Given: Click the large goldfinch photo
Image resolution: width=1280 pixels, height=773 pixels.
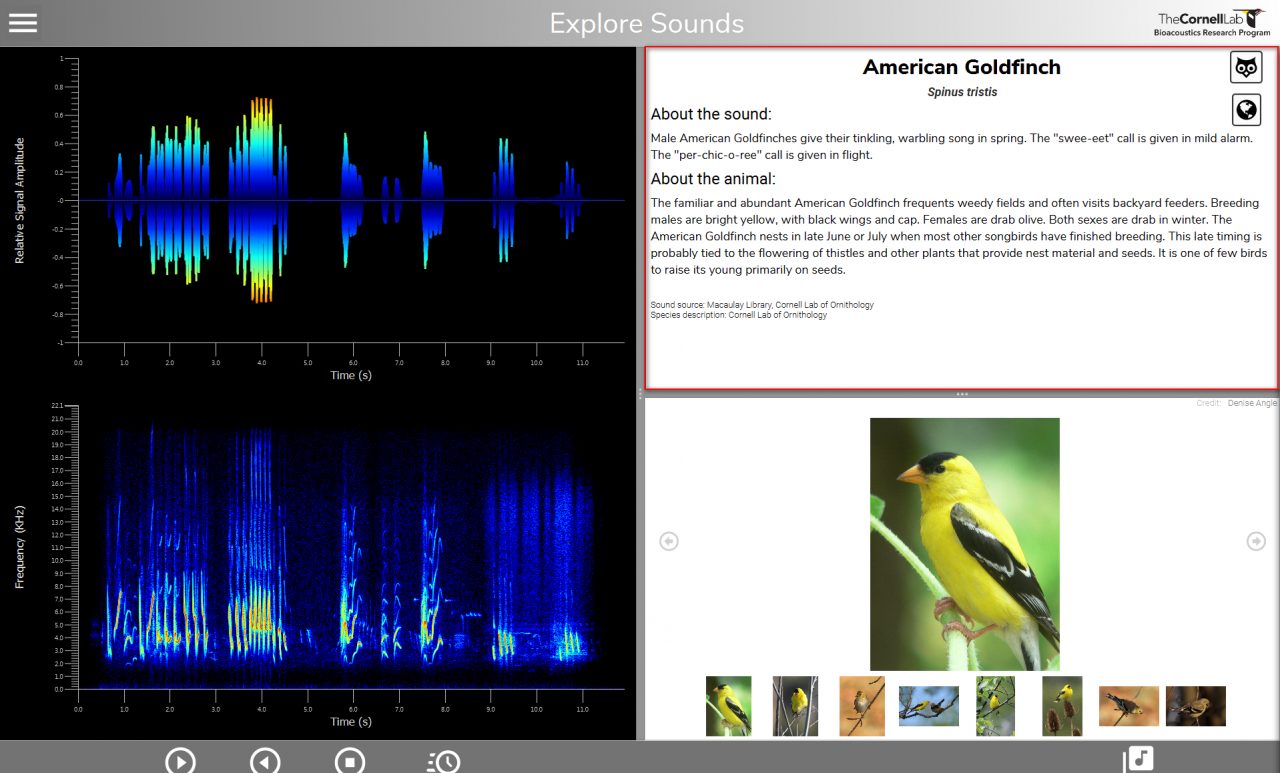Looking at the screenshot, I should point(964,541).
